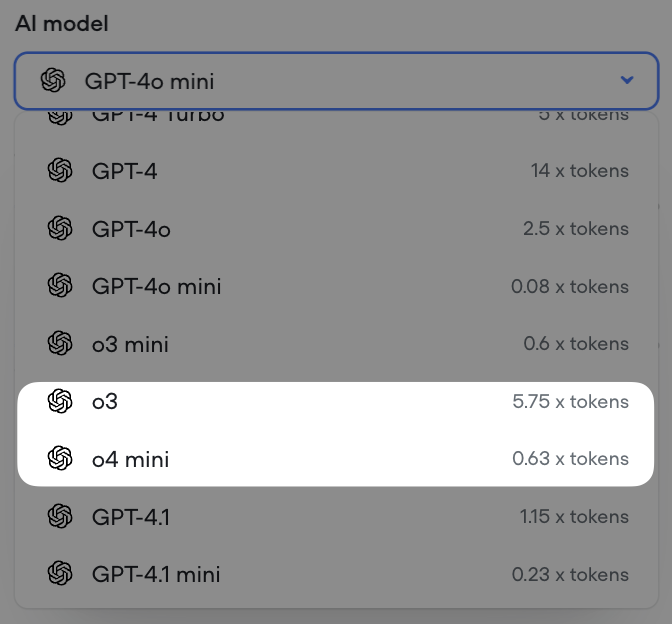Click the icon next to GPT-4.1 mini
The image size is (672, 624).
[x=60, y=574]
